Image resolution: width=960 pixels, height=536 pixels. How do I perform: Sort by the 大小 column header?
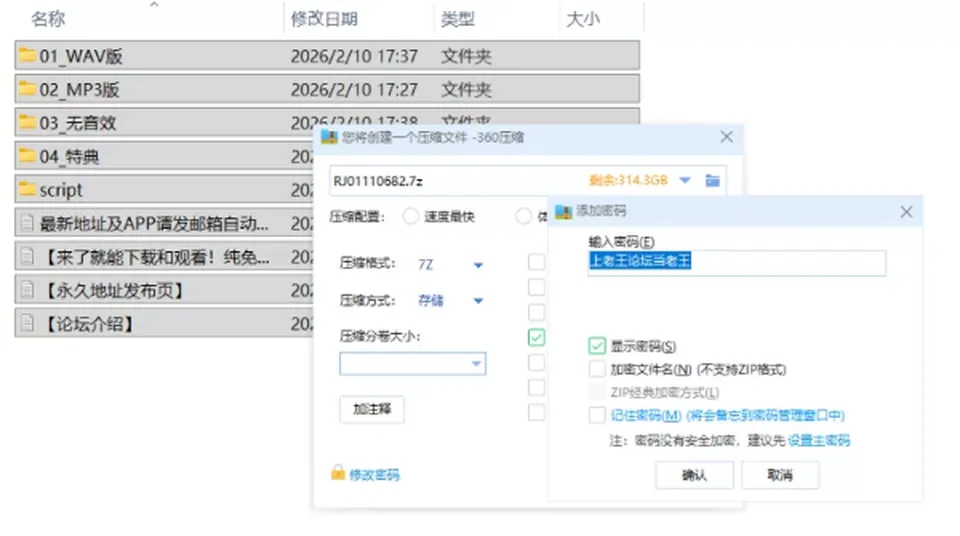[x=583, y=19]
